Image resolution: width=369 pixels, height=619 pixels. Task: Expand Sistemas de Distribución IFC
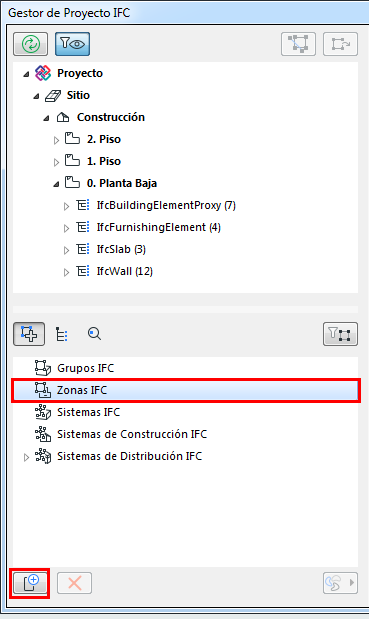pos(26,458)
